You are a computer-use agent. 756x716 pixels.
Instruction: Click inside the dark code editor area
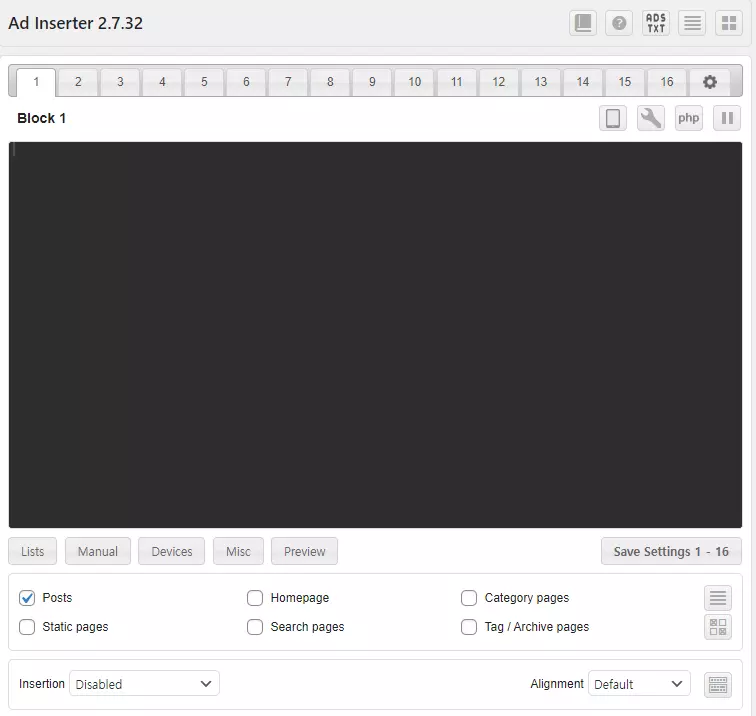coord(375,335)
